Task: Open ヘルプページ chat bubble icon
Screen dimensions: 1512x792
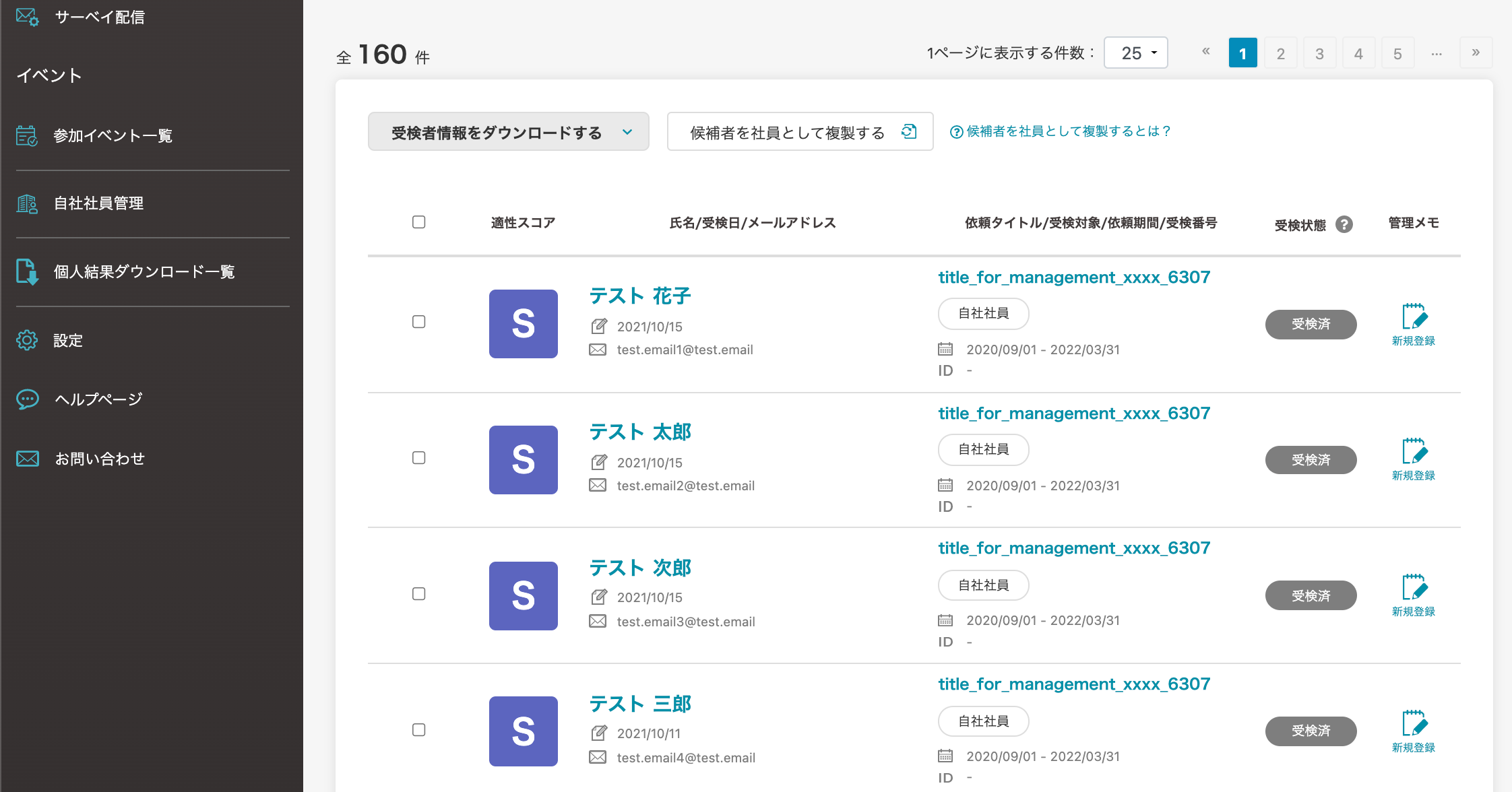Action: 27,399
